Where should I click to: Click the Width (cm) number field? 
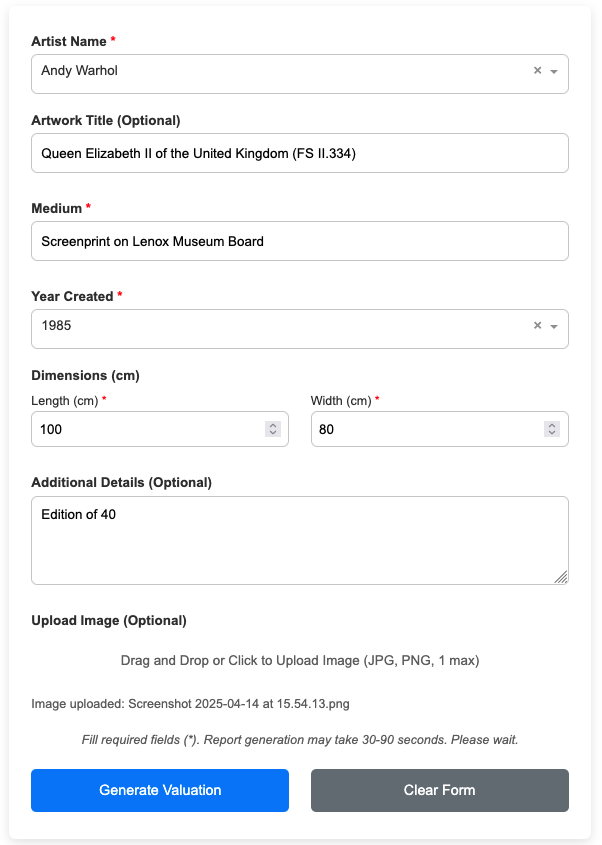425,429
